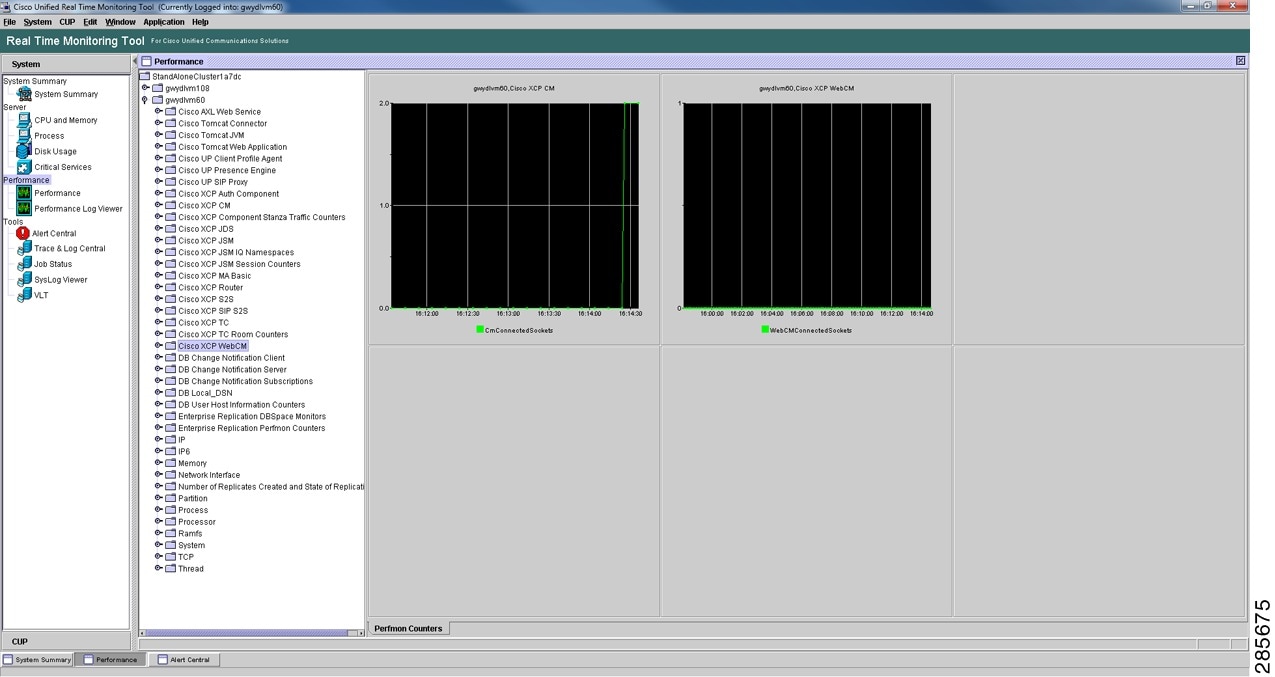Open Performance icon in sidebar
Image resolution: width=1275 pixels, height=677 pixels.
coord(24,193)
